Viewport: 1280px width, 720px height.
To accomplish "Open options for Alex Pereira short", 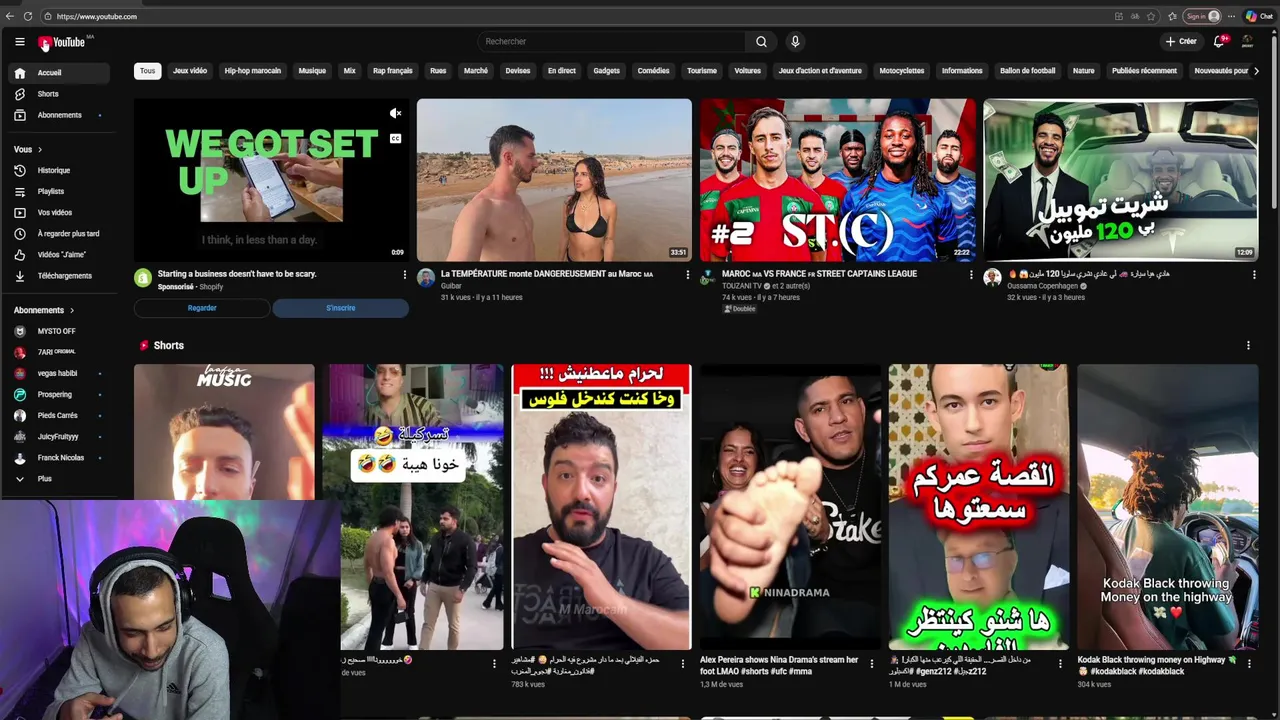I will click(x=872, y=663).
